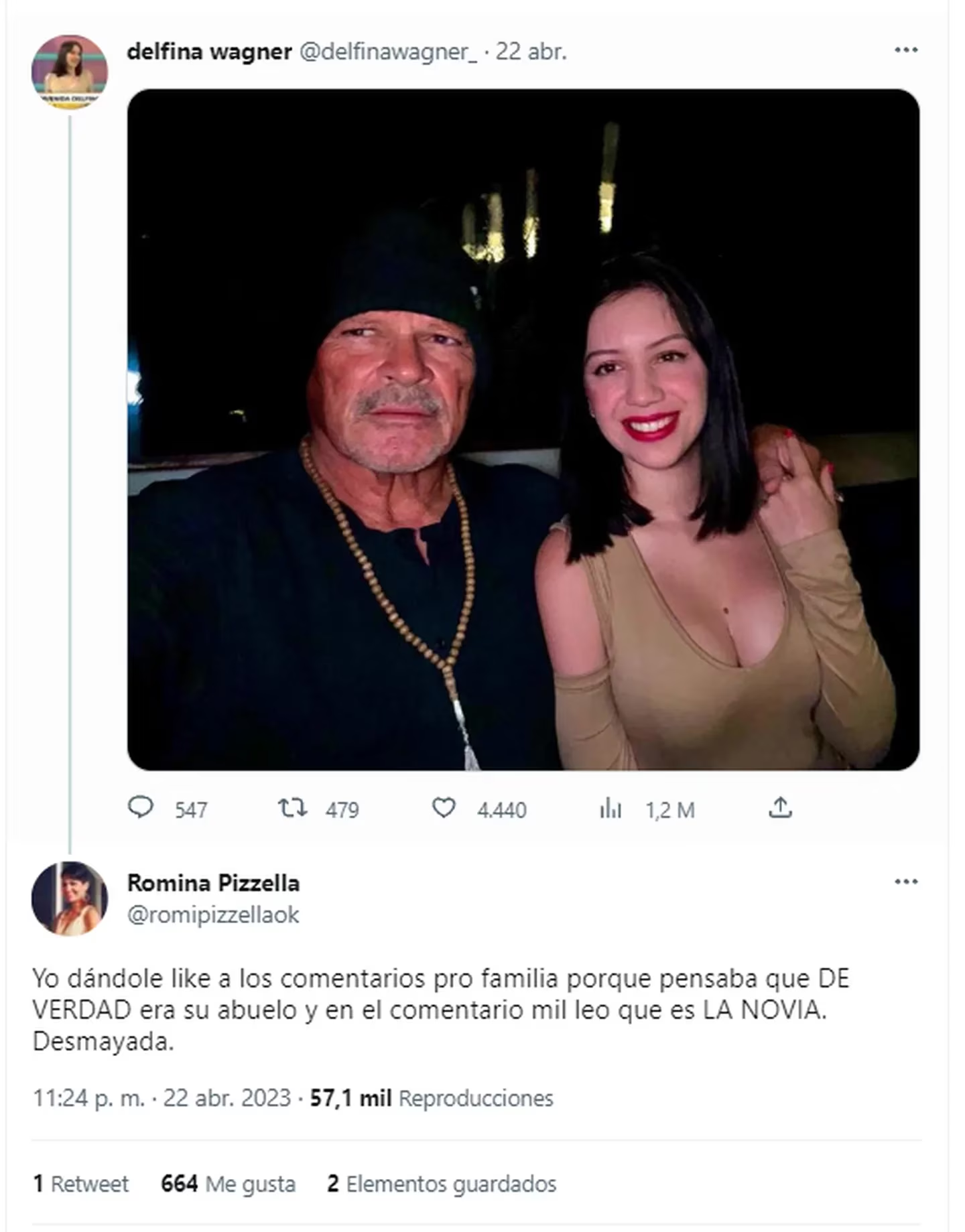Open more options on Romina Pizzella's tweet
Viewport: 965px width, 1232px height.
pyautogui.click(x=906, y=882)
